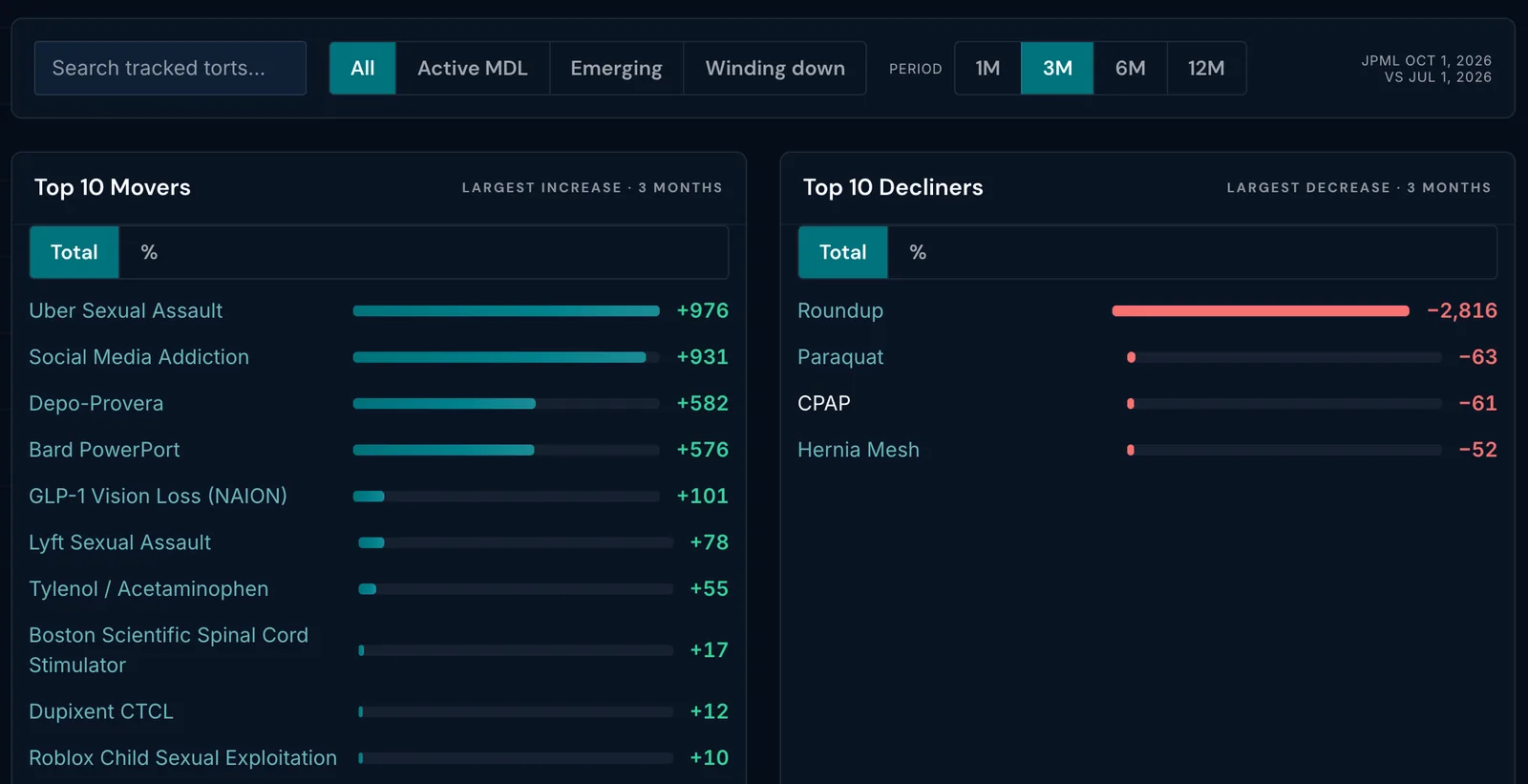Click the −52 Hernia Mesh value
Image resolution: width=1528 pixels, height=784 pixels.
(x=1478, y=450)
